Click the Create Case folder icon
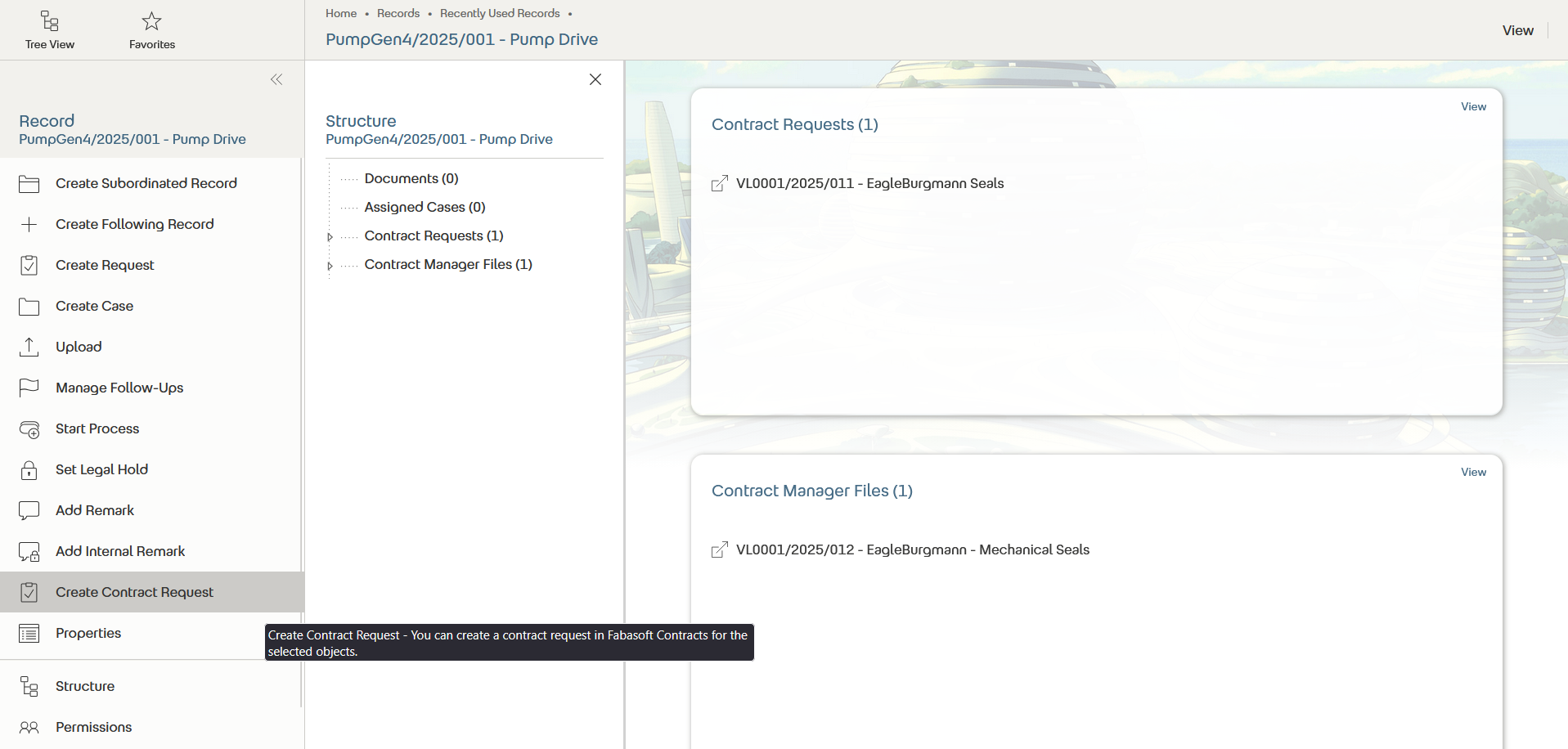1568x749 pixels. point(29,306)
